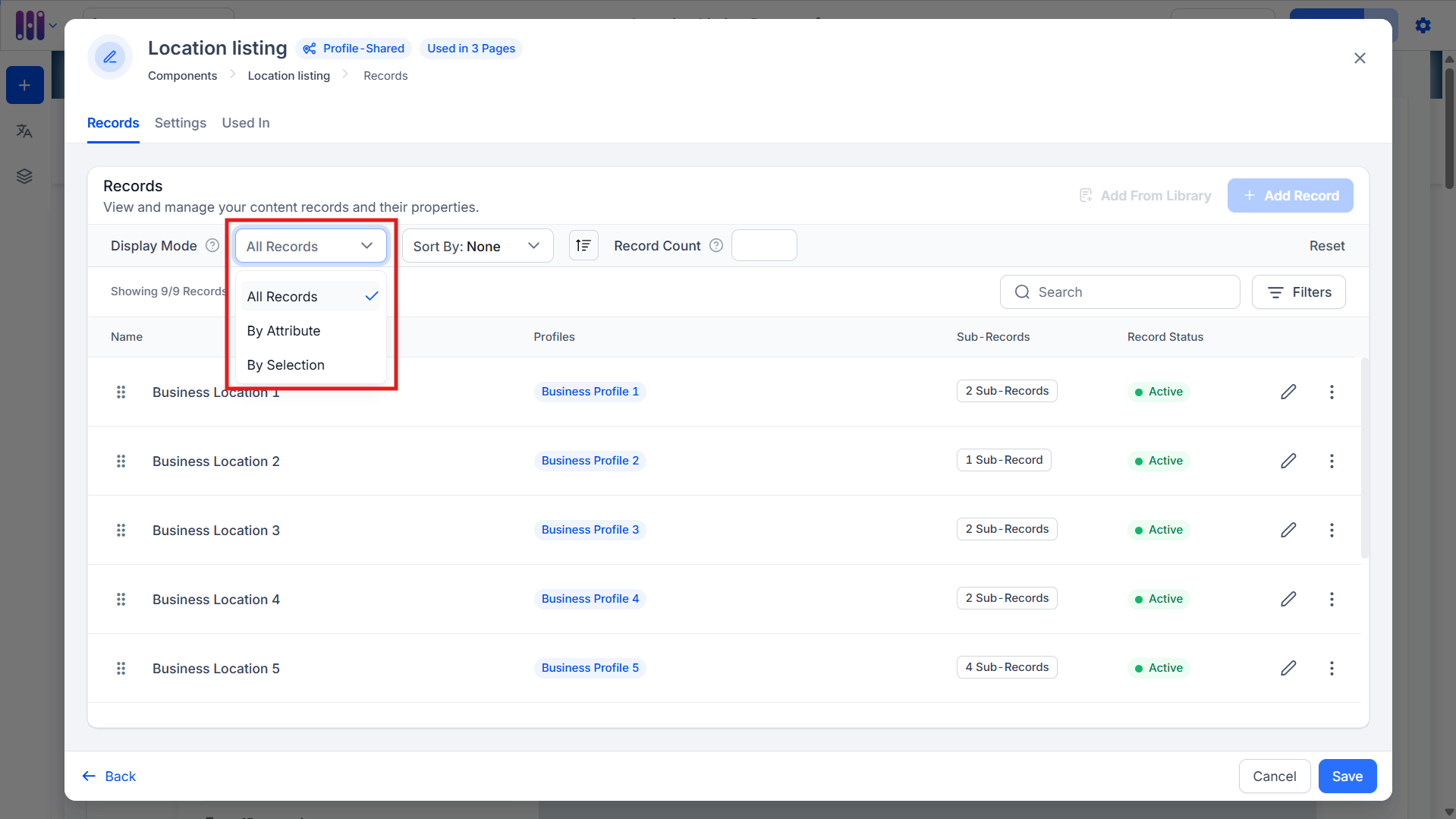This screenshot has width=1456, height=819.
Task: Switch to the Settings tab
Action: click(x=181, y=123)
